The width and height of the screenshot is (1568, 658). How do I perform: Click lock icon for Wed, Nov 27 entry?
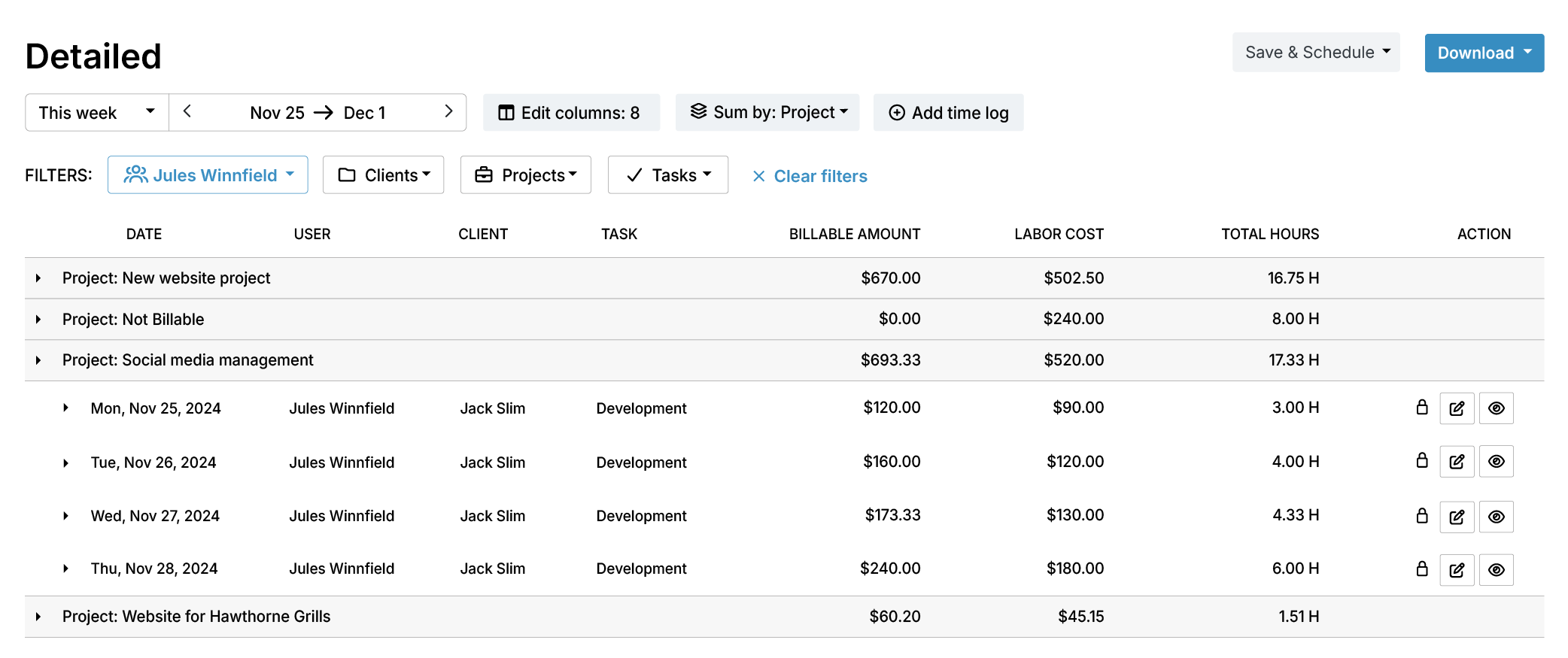(1421, 515)
